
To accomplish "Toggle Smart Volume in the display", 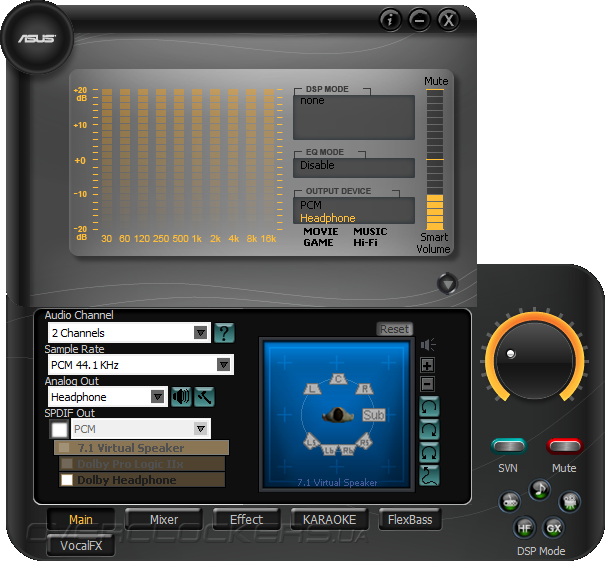I will tap(434, 243).
